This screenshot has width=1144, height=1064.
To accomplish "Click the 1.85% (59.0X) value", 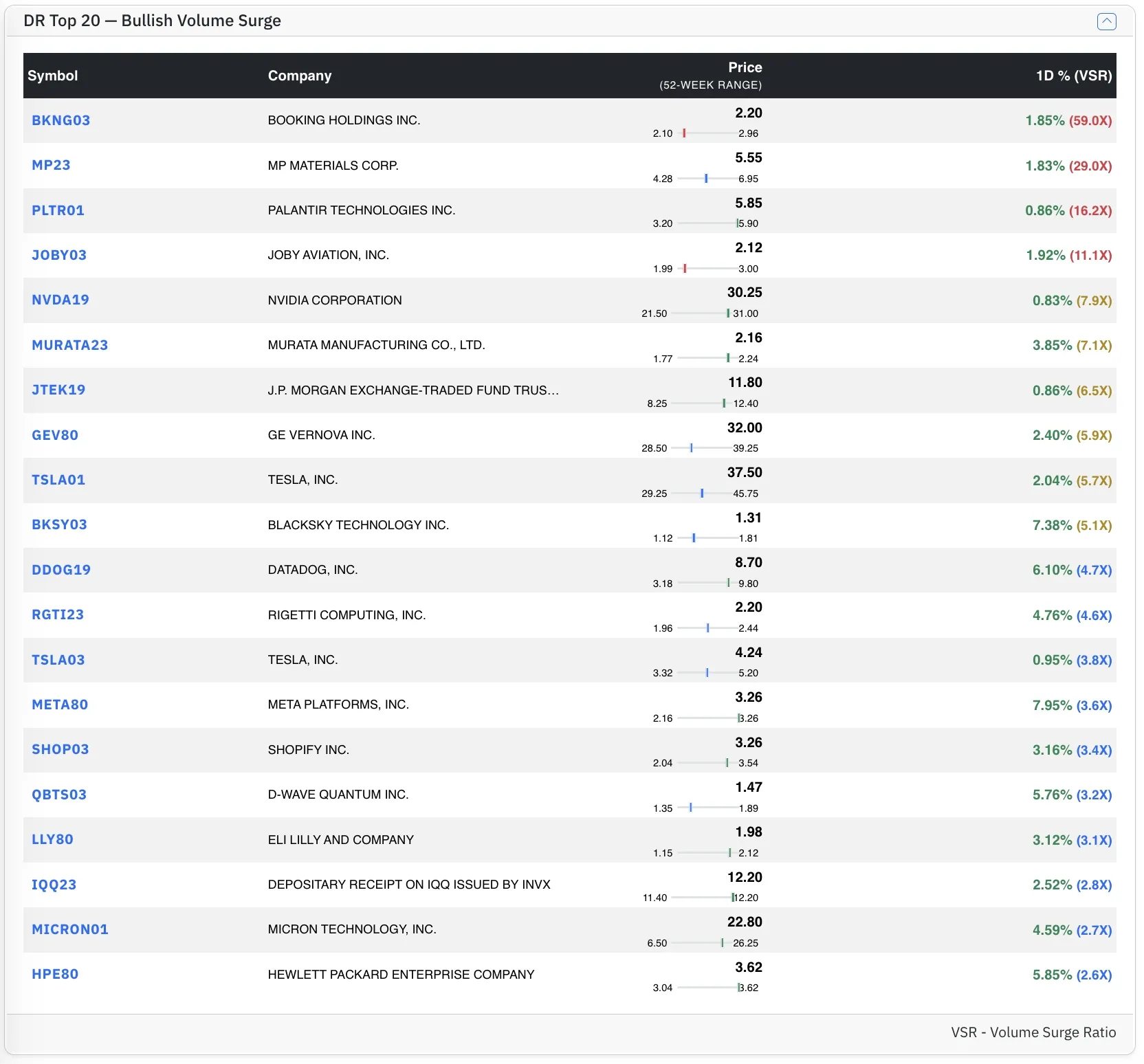I will pyautogui.click(x=1068, y=120).
